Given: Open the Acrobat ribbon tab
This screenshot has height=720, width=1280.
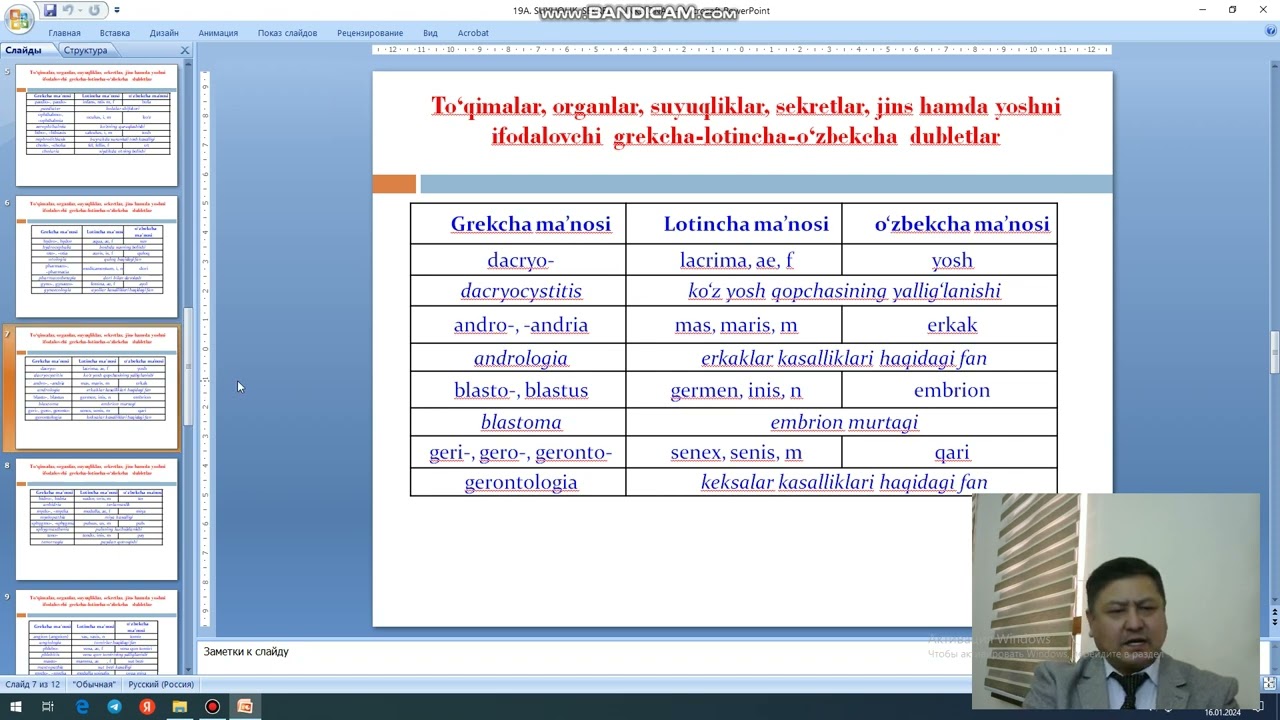Looking at the screenshot, I should 473,33.
